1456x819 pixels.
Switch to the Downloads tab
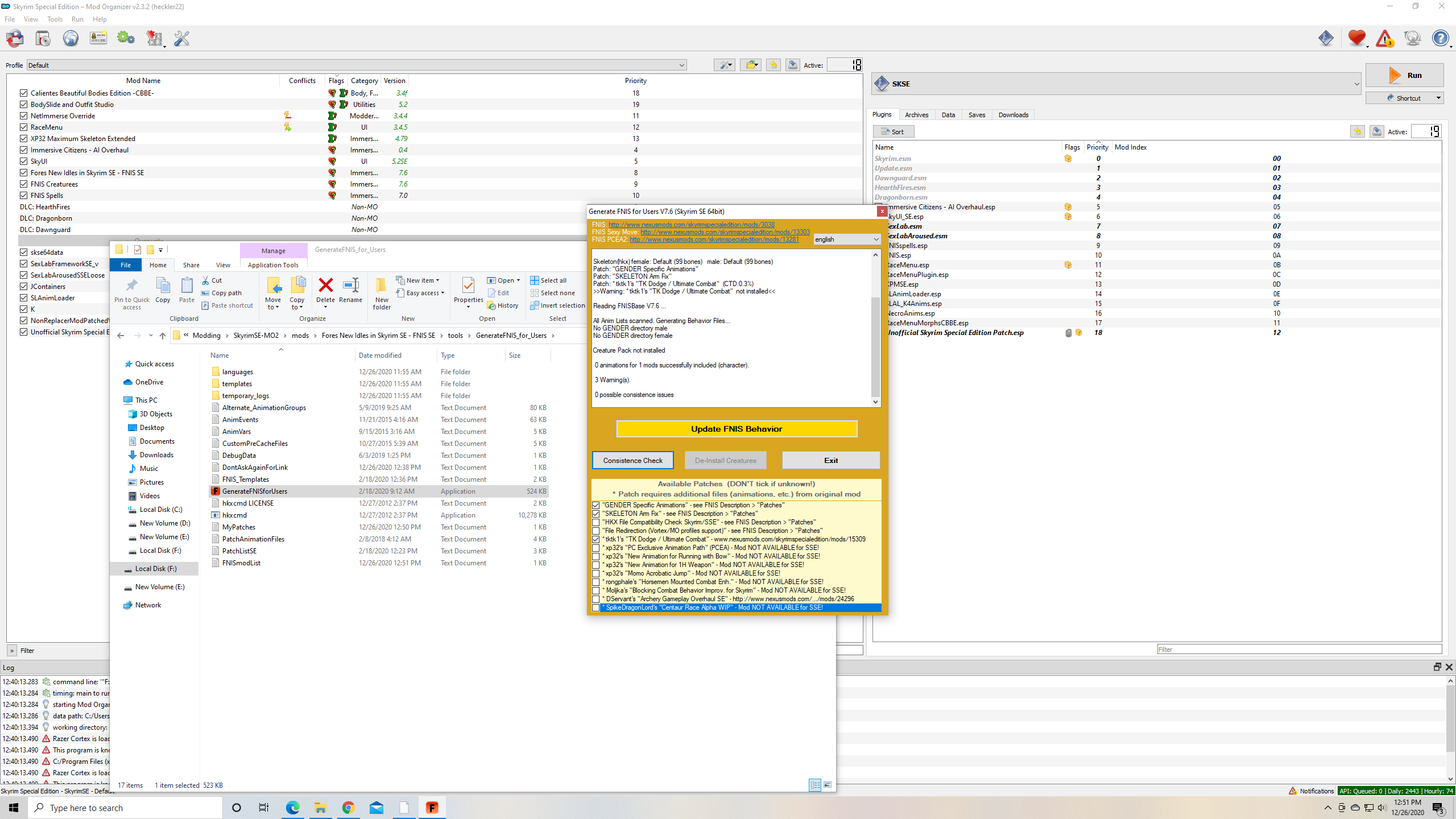1013,115
